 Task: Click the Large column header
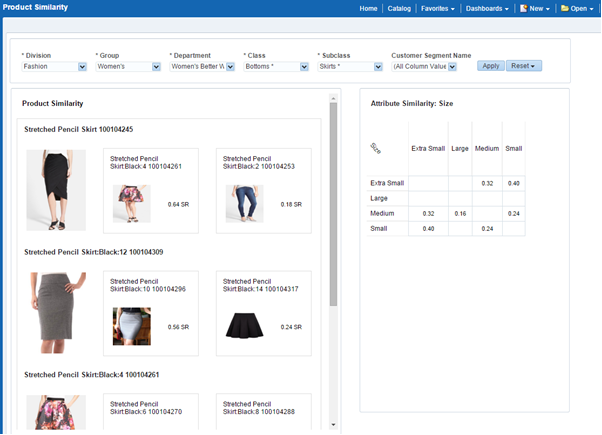[460, 149]
